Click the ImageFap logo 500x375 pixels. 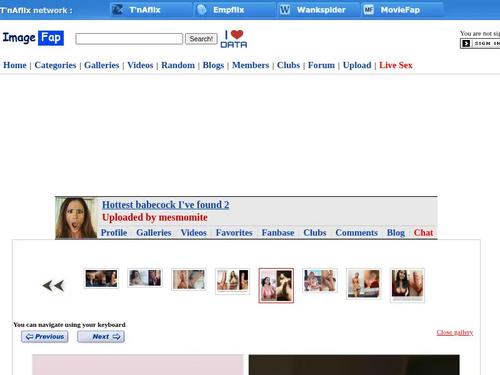click(33, 38)
